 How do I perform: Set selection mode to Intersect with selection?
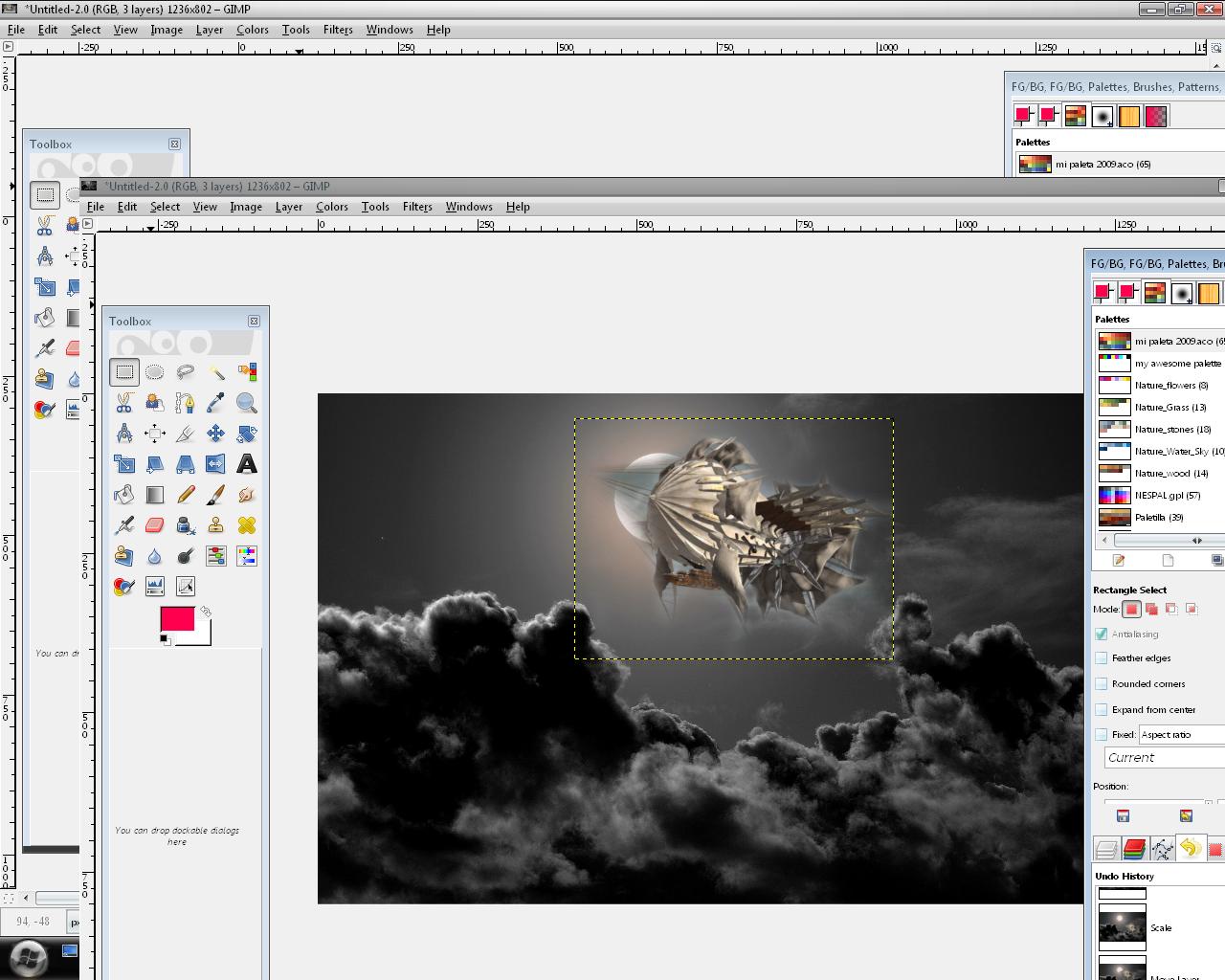click(1192, 609)
